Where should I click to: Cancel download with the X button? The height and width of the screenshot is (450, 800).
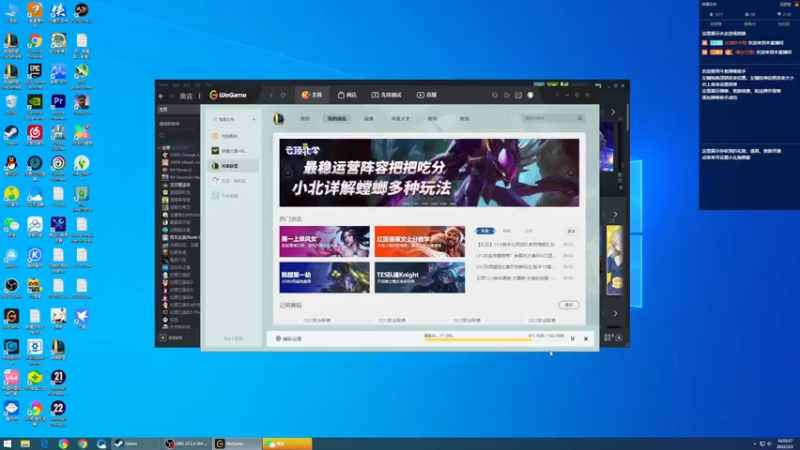click(x=586, y=339)
